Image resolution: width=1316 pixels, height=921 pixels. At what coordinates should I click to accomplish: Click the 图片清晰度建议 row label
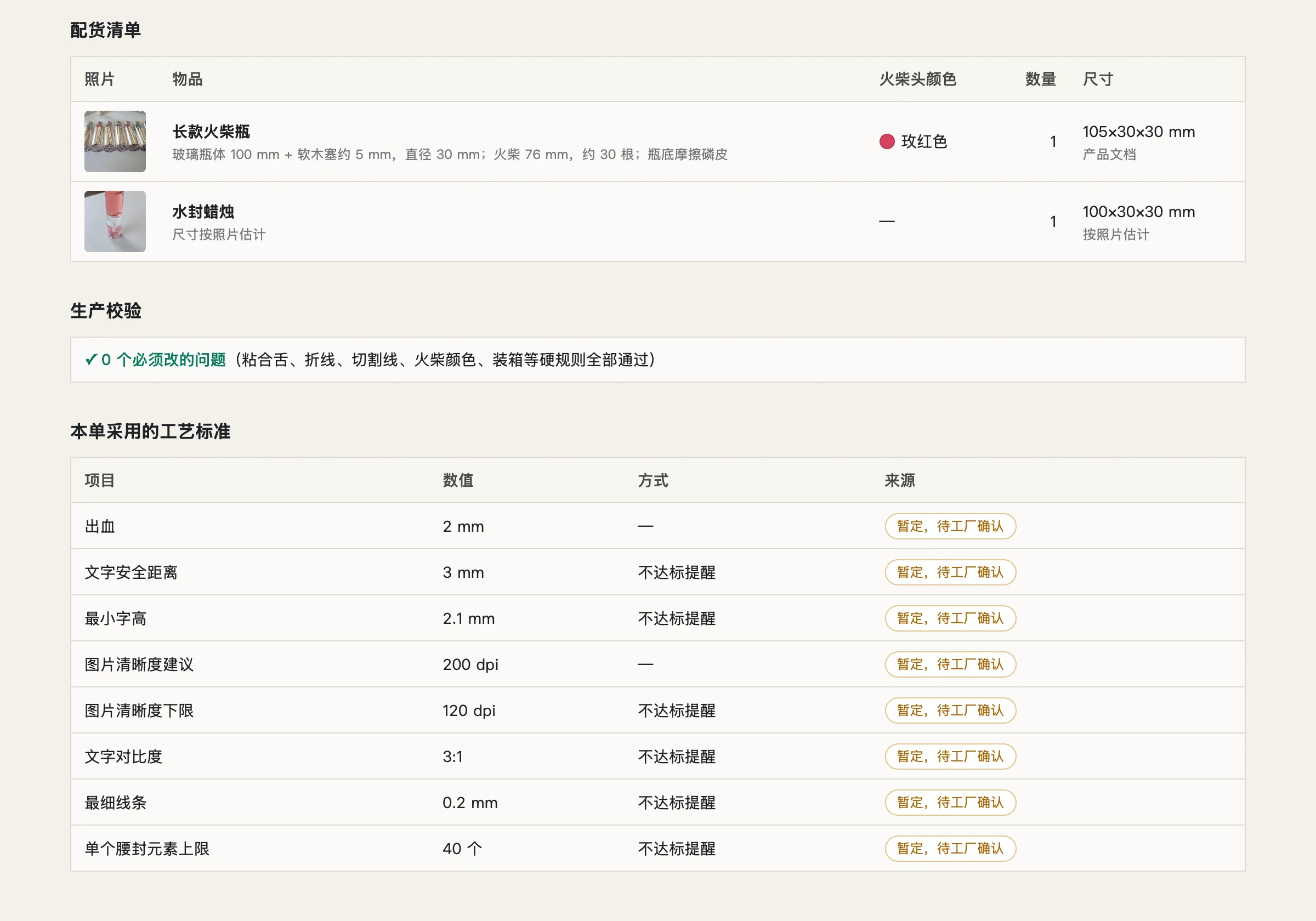(139, 664)
